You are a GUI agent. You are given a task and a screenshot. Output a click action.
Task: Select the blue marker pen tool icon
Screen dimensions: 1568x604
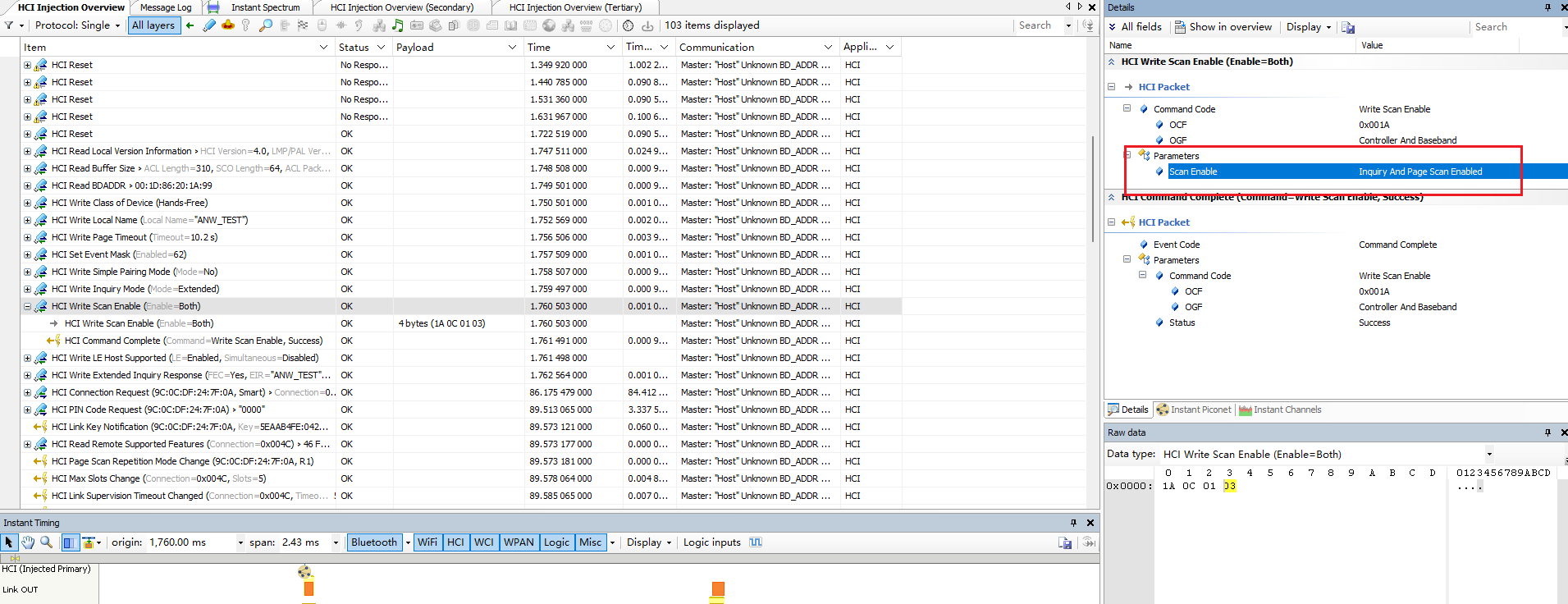[x=209, y=25]
